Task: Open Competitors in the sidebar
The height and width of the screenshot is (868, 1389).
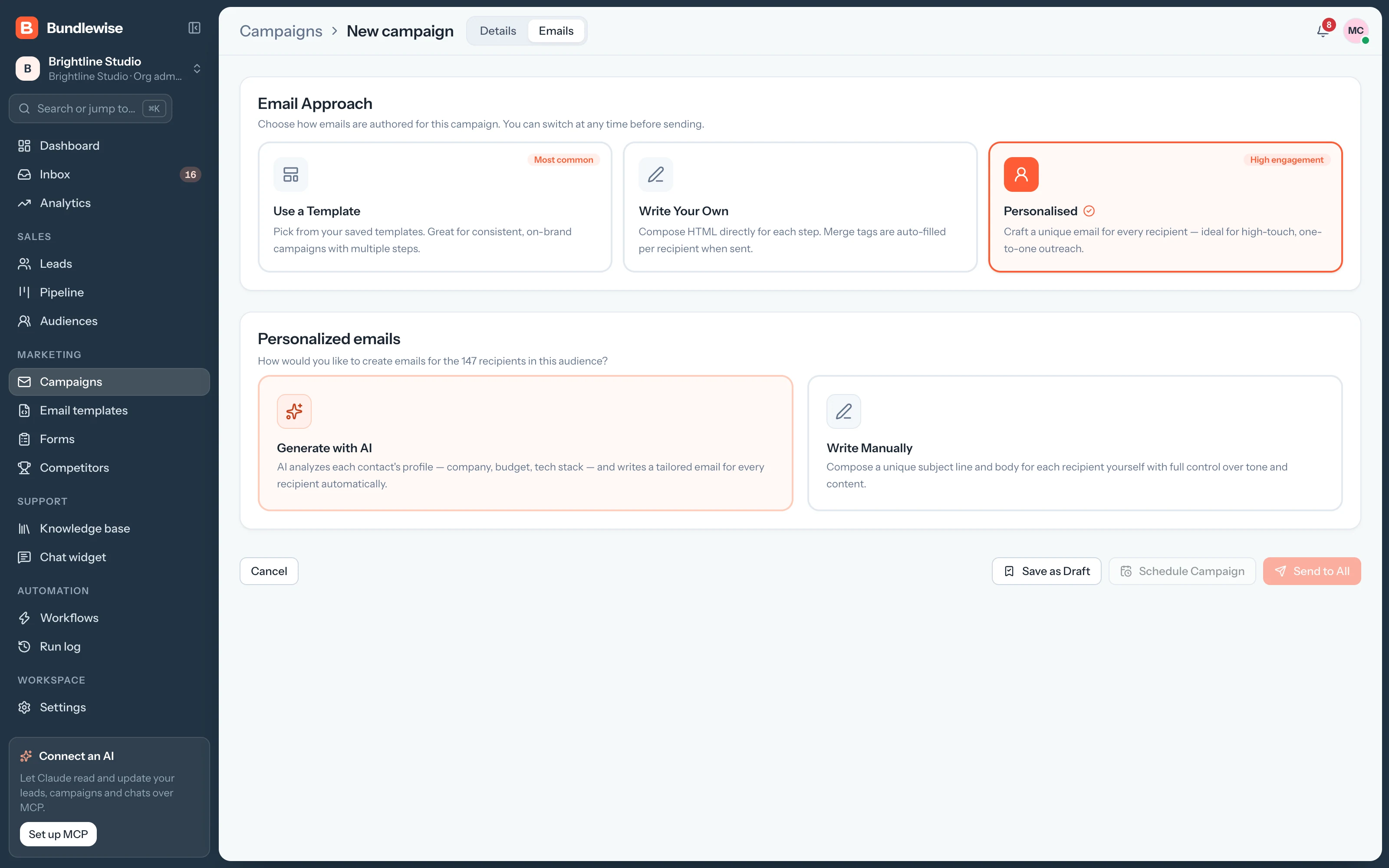Action: point(109,468)
